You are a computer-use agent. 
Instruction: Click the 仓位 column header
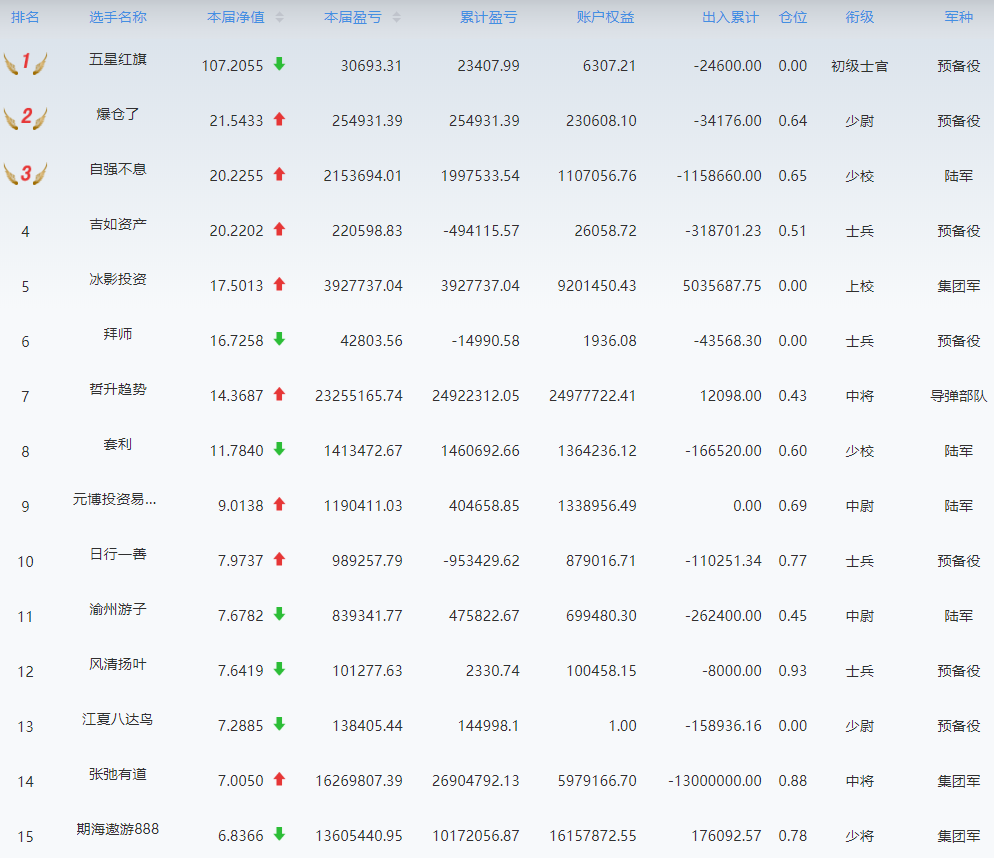[x=793, y=18]
